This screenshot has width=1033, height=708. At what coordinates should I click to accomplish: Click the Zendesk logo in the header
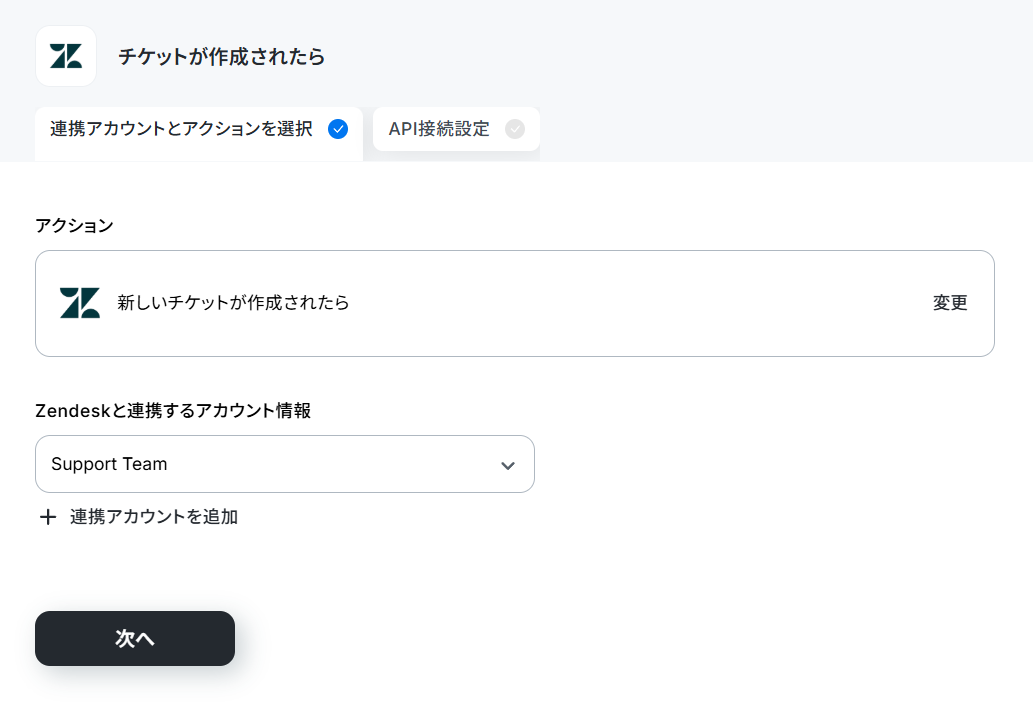(66, 56)
